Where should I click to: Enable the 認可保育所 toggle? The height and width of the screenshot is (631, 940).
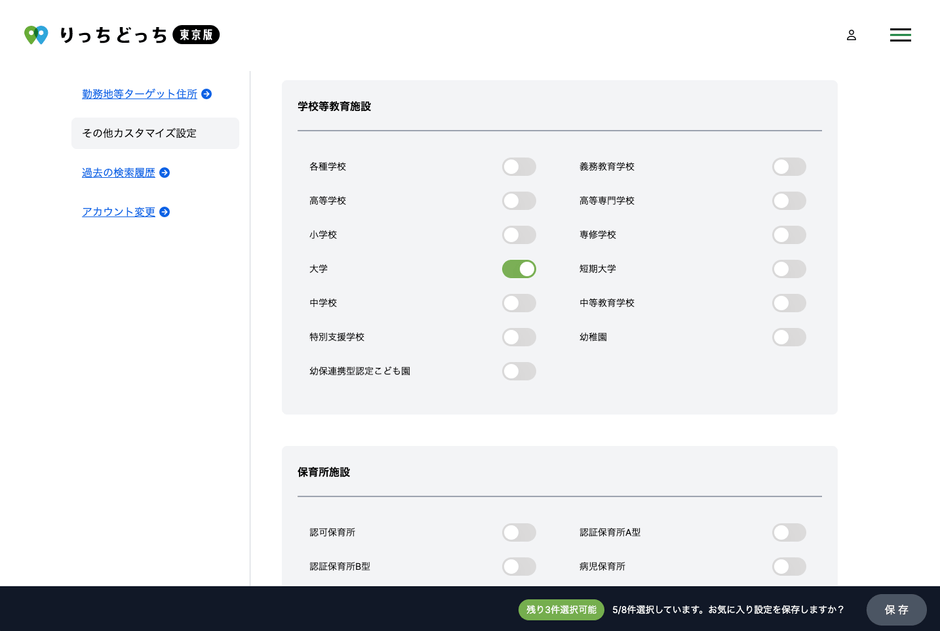(x=519, y=533)
